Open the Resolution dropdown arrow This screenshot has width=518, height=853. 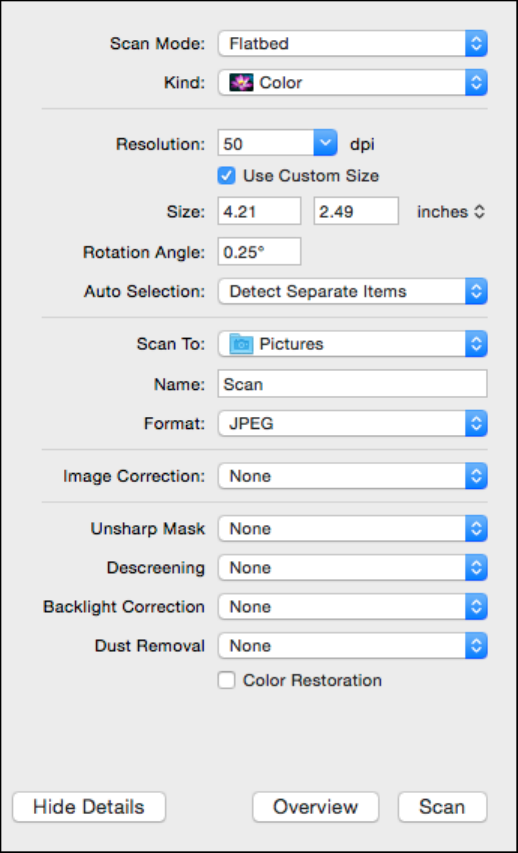click(x=325, y=144)
